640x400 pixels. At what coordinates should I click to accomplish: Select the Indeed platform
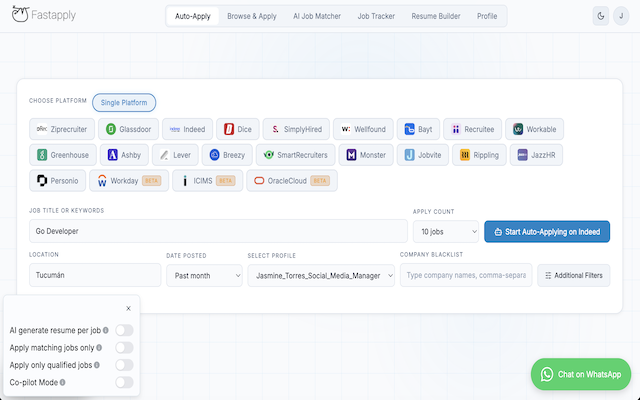[187, 129]
